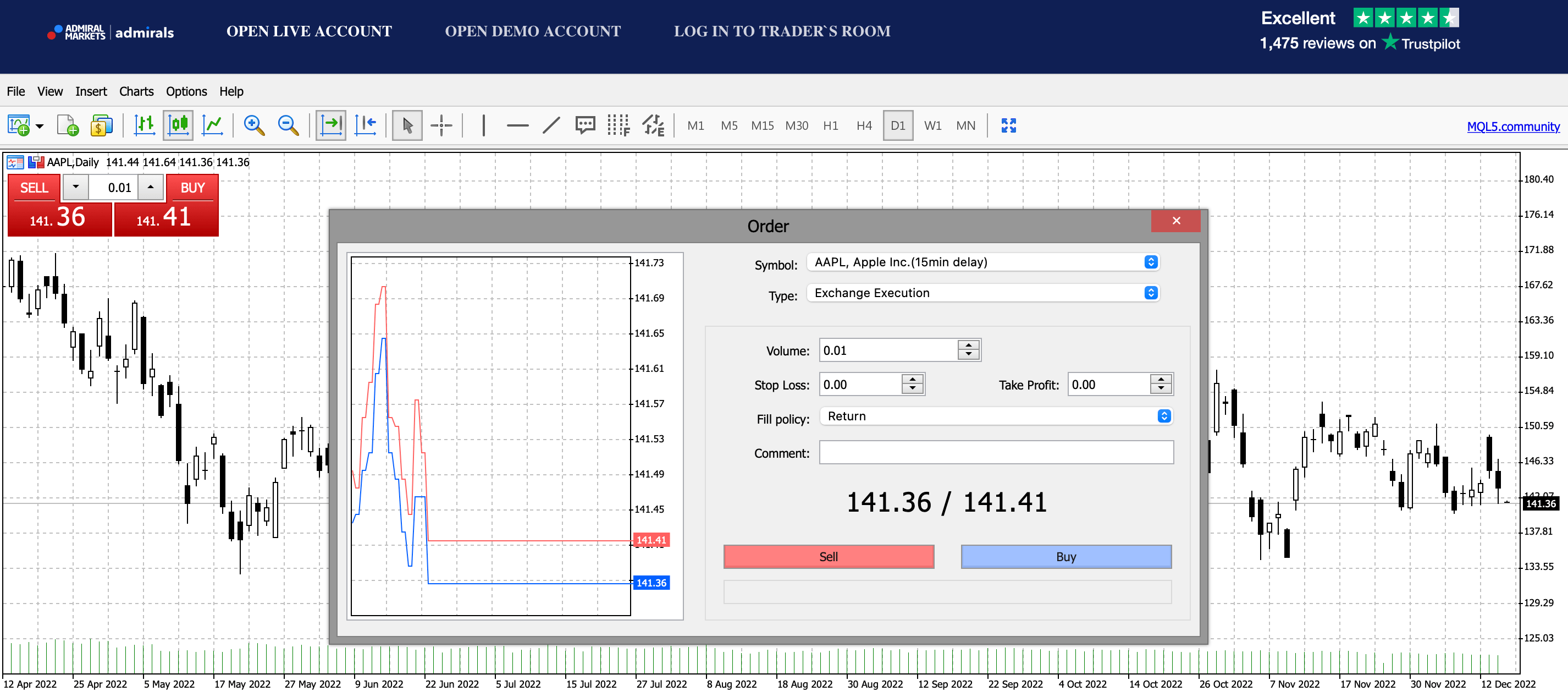Zoom in on the chart
Image resolution: width=1568 pixels, height=691 pixels.
pos(254,125)
